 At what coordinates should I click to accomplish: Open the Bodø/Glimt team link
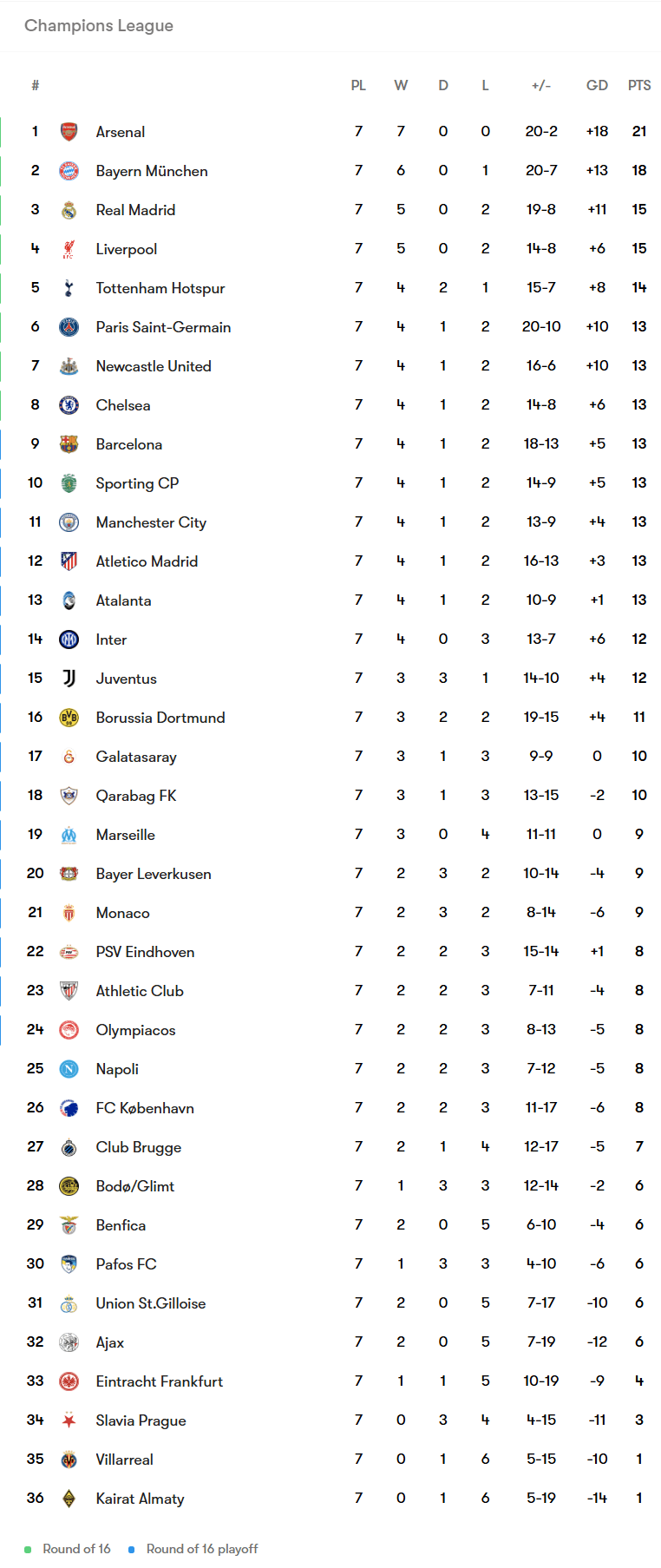[x=135, y=1186]
